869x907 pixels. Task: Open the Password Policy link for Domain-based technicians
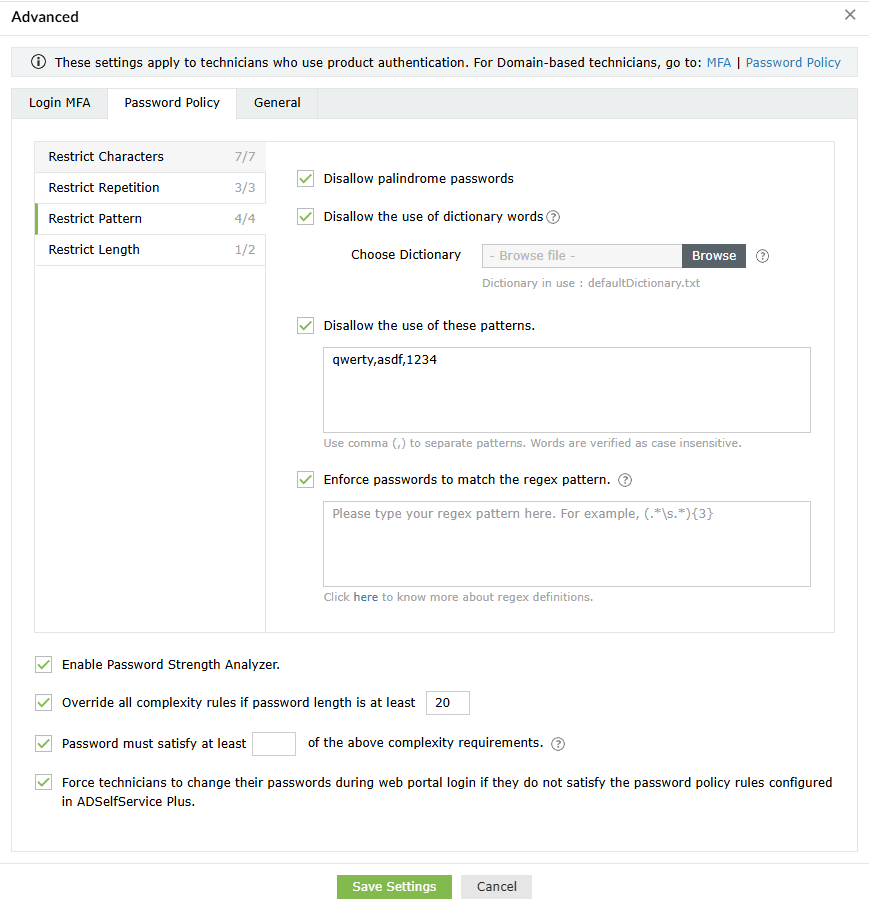[x=792, y=62]
